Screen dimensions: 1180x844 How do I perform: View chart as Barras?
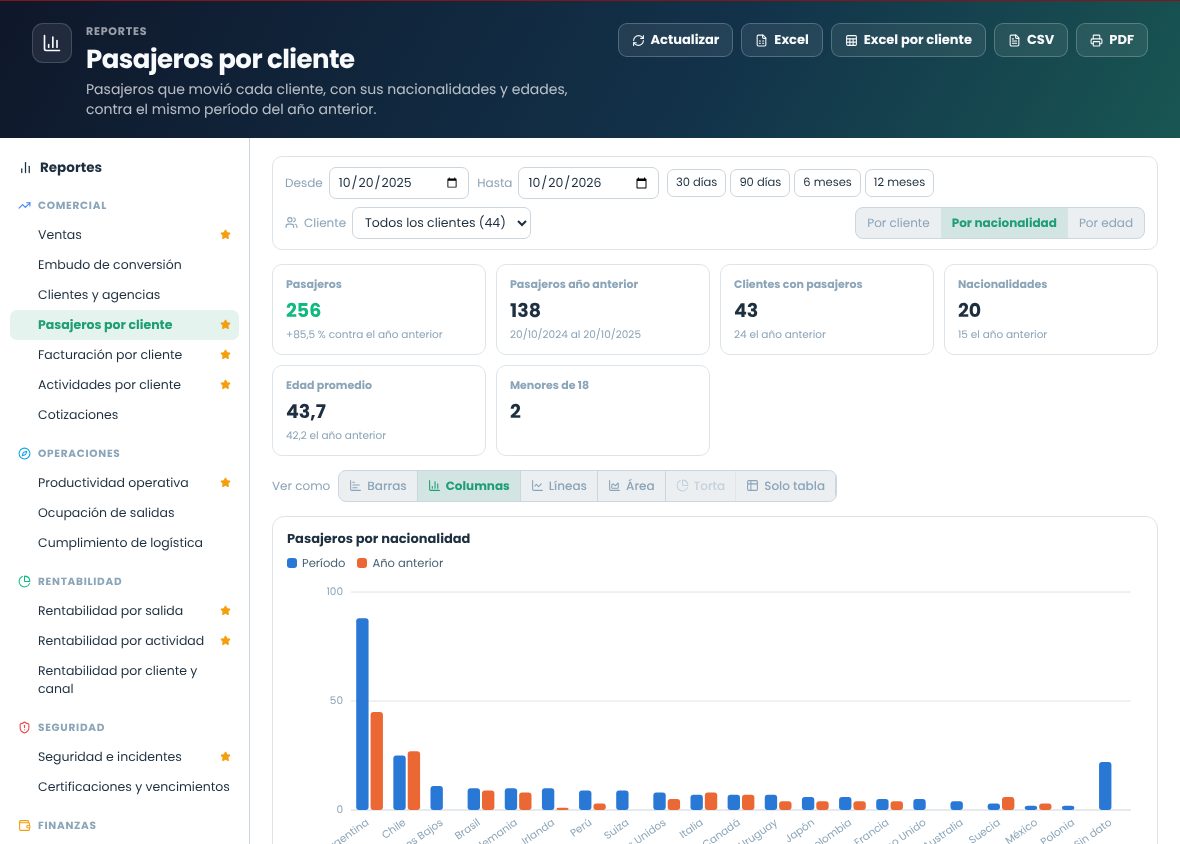(378, 486)
